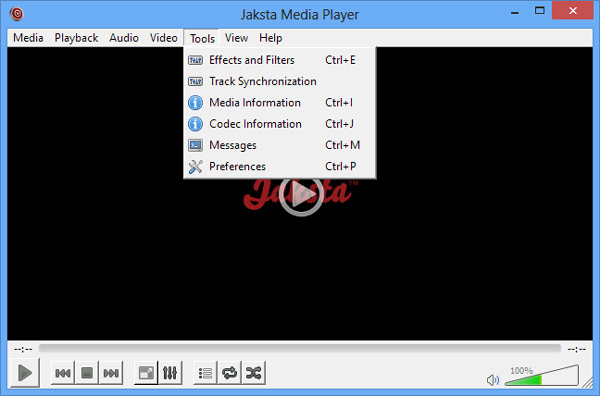Open the Media menu
The image size is (600, 396).
tap(28, 38)
